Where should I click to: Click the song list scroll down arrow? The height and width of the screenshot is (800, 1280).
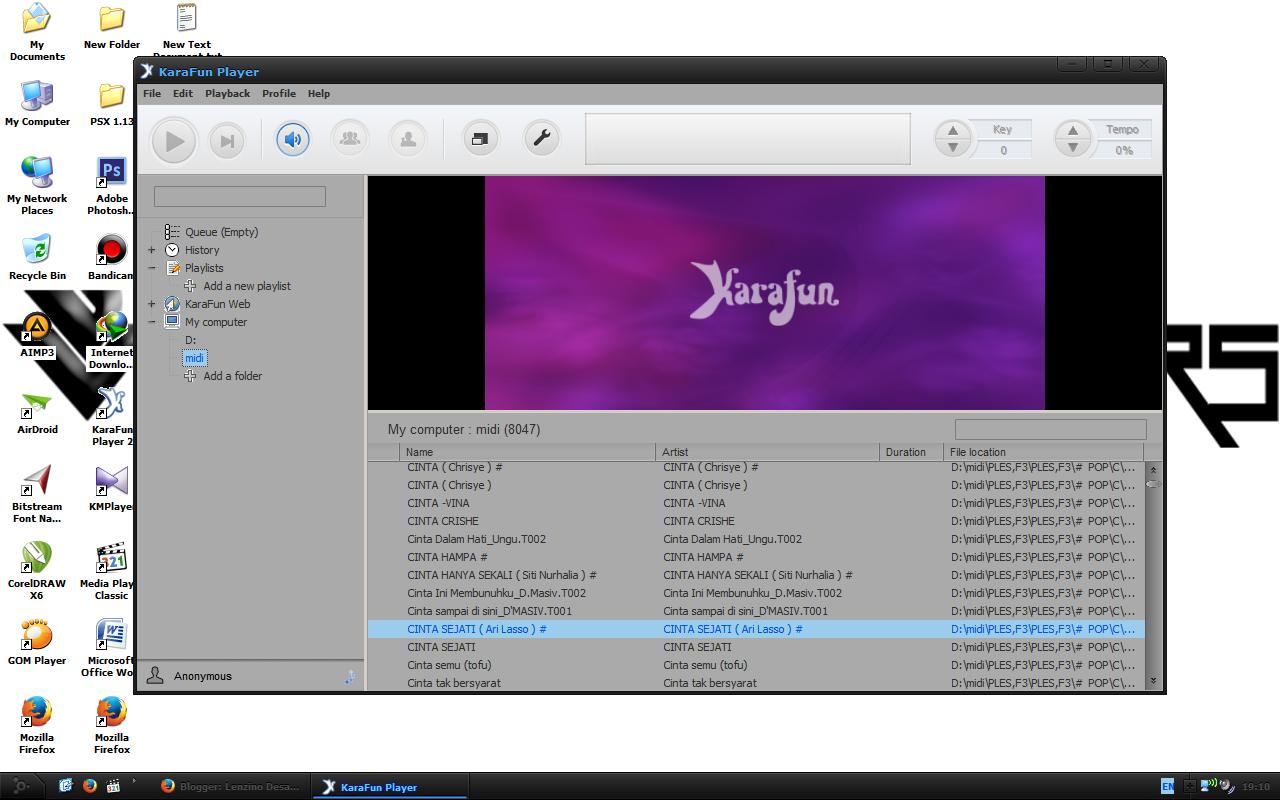[1153, 681]
